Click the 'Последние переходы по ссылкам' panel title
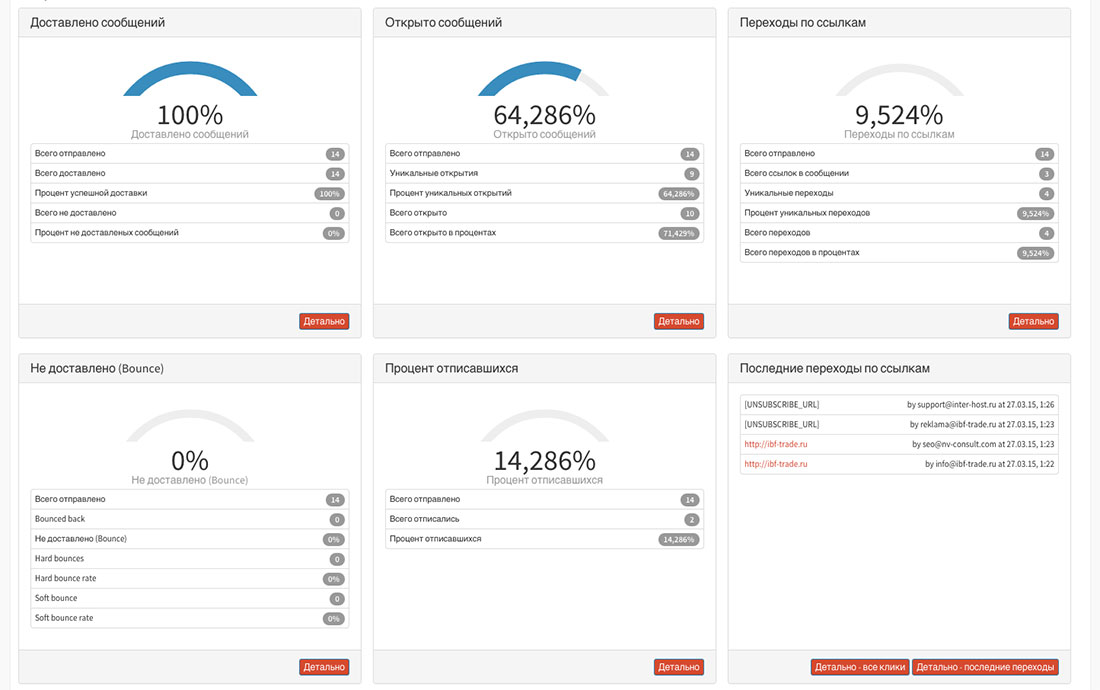This screenshot has height=690, width=1100. click(x=835, y=368)
